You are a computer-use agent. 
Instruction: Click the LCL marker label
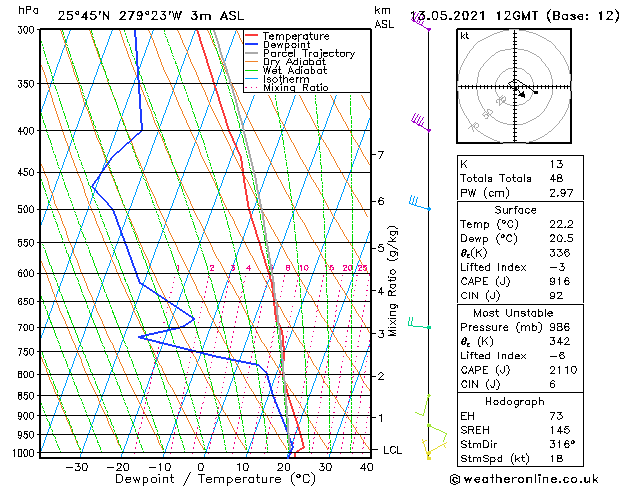tap(392, 450)
